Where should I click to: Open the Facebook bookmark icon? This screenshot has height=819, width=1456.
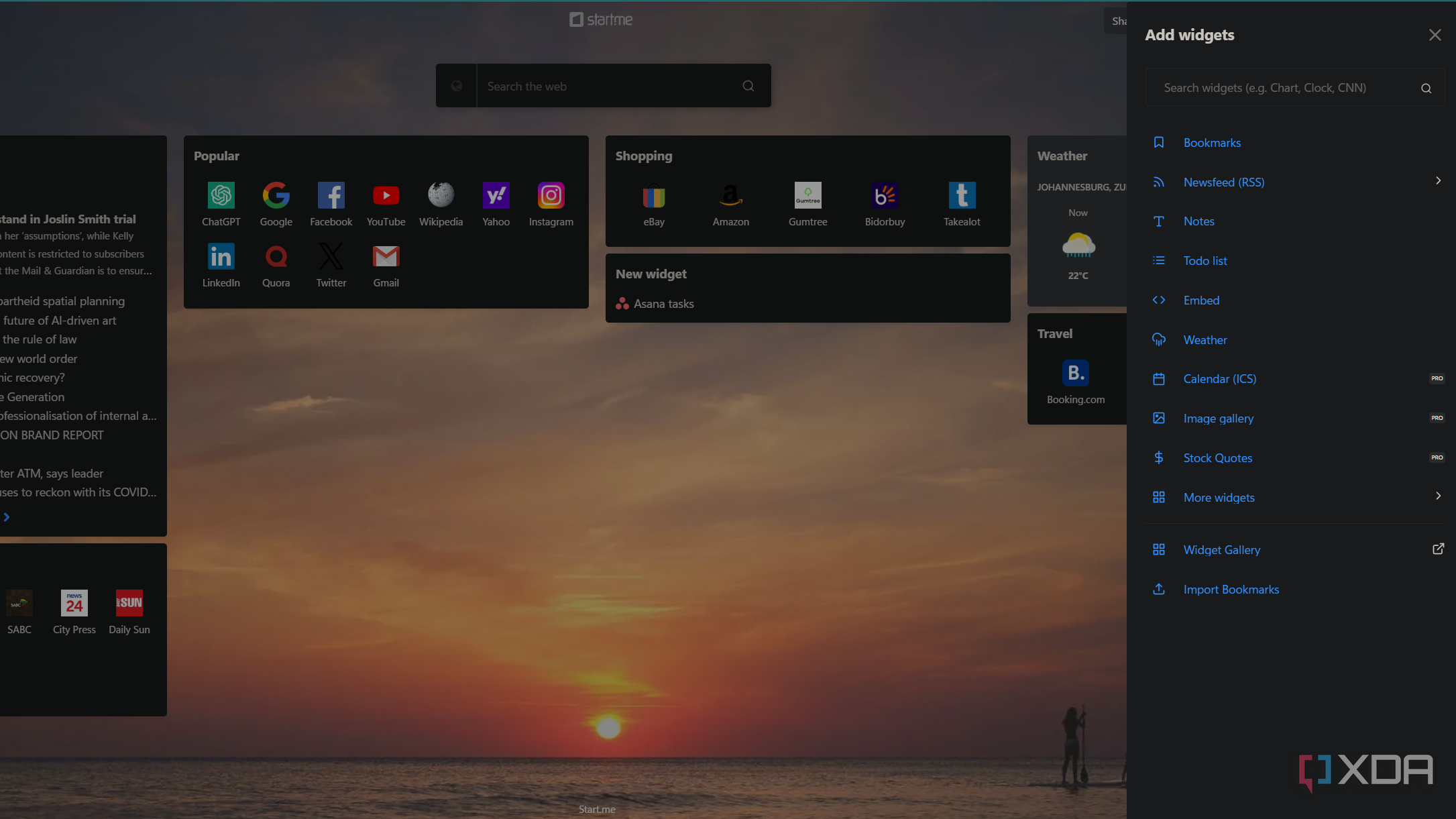[x=331, y=195]
